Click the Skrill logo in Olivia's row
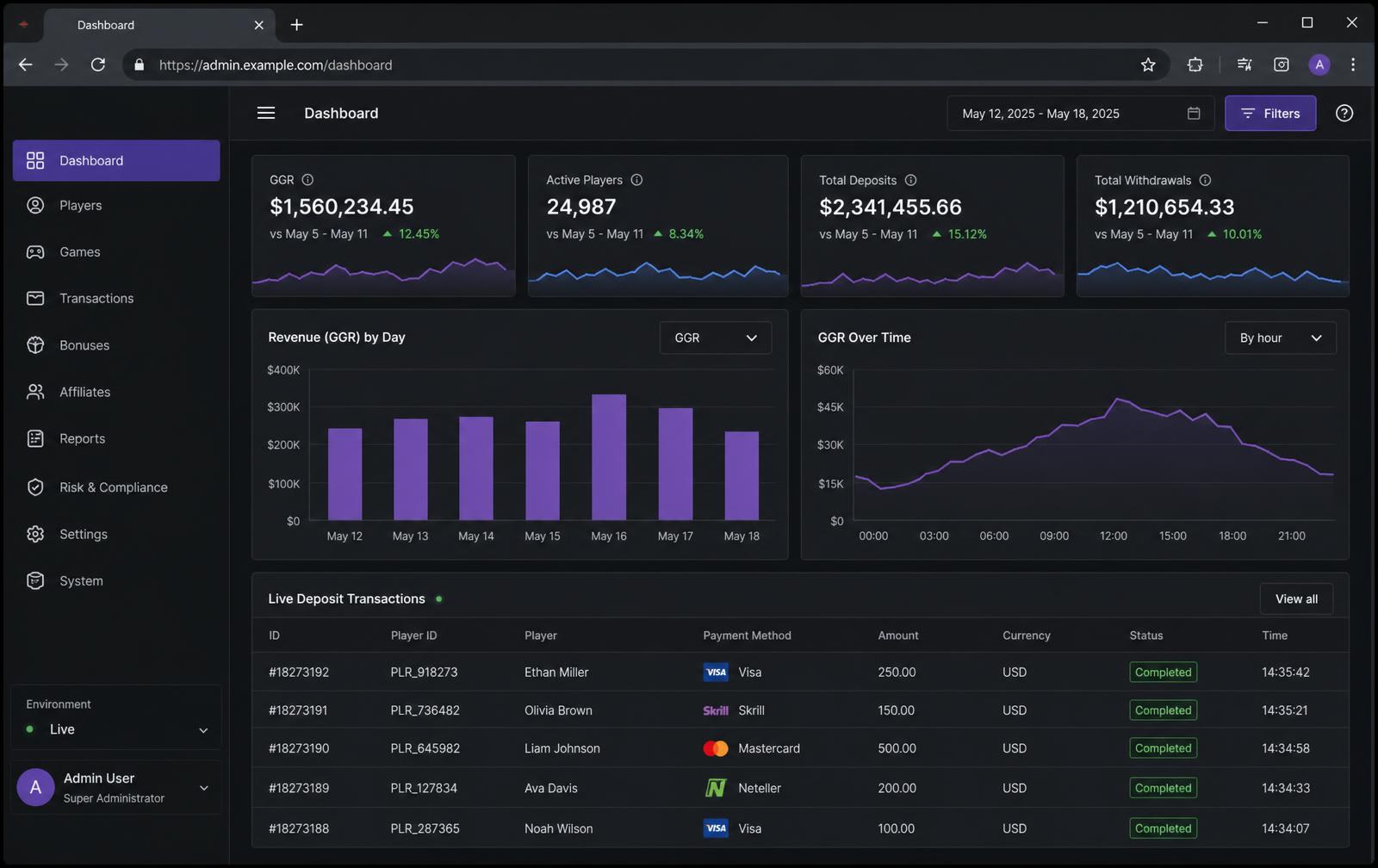1378x868 pixels. (716, 710)
